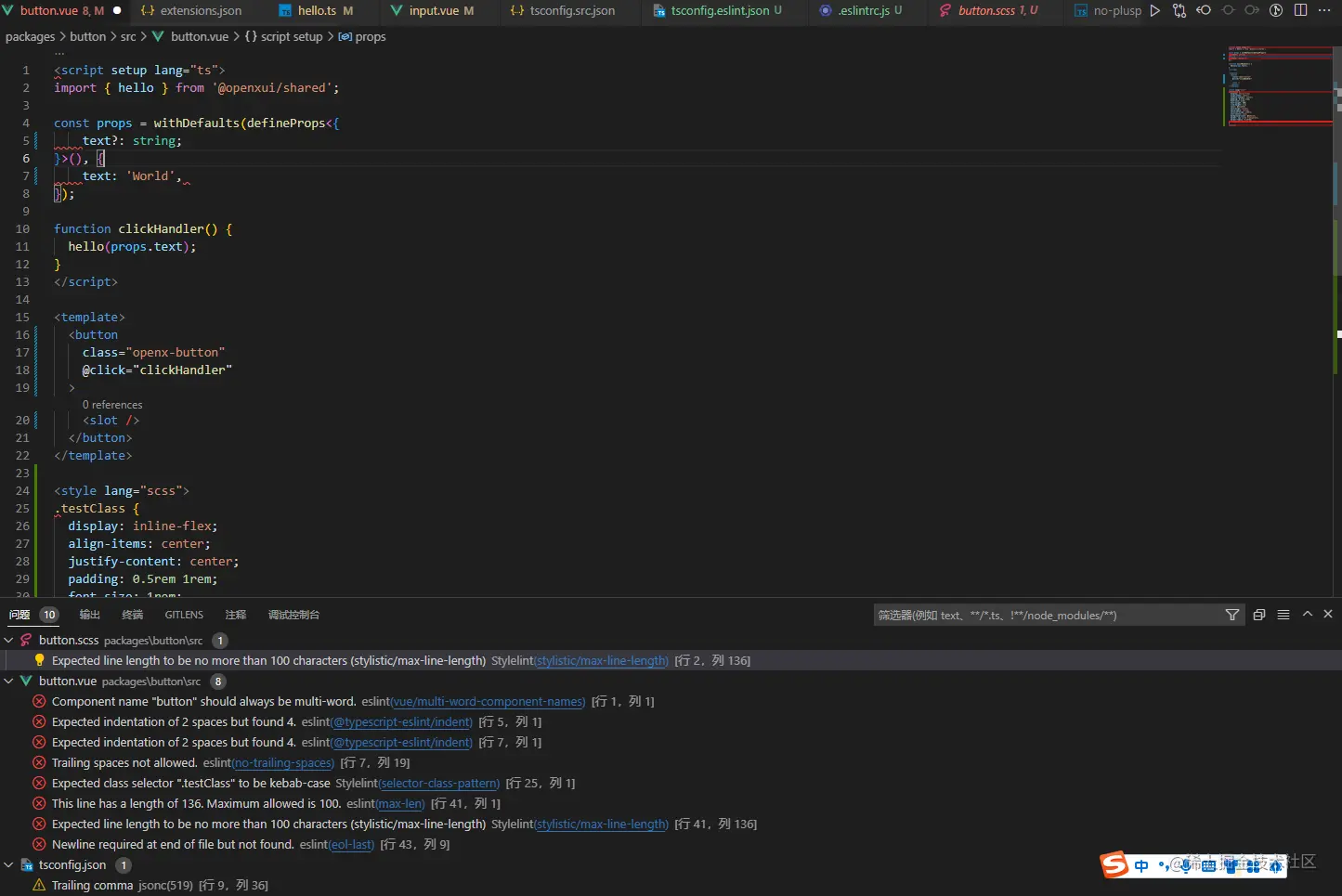Screen dimensions: 1342x896
Task: Click the stylistic/max-line-length link in scss problem
Action: point(602,660)
